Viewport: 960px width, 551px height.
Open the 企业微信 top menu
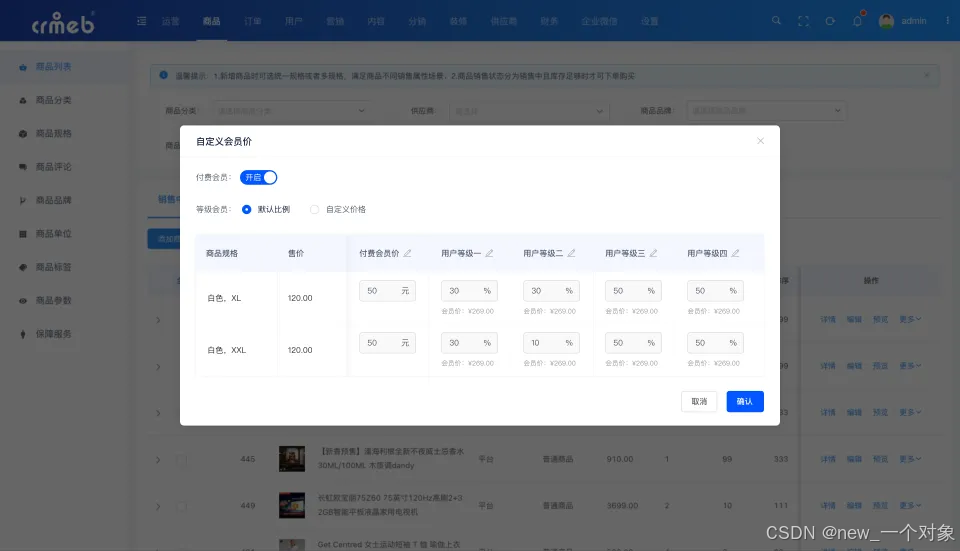point(599,21)
